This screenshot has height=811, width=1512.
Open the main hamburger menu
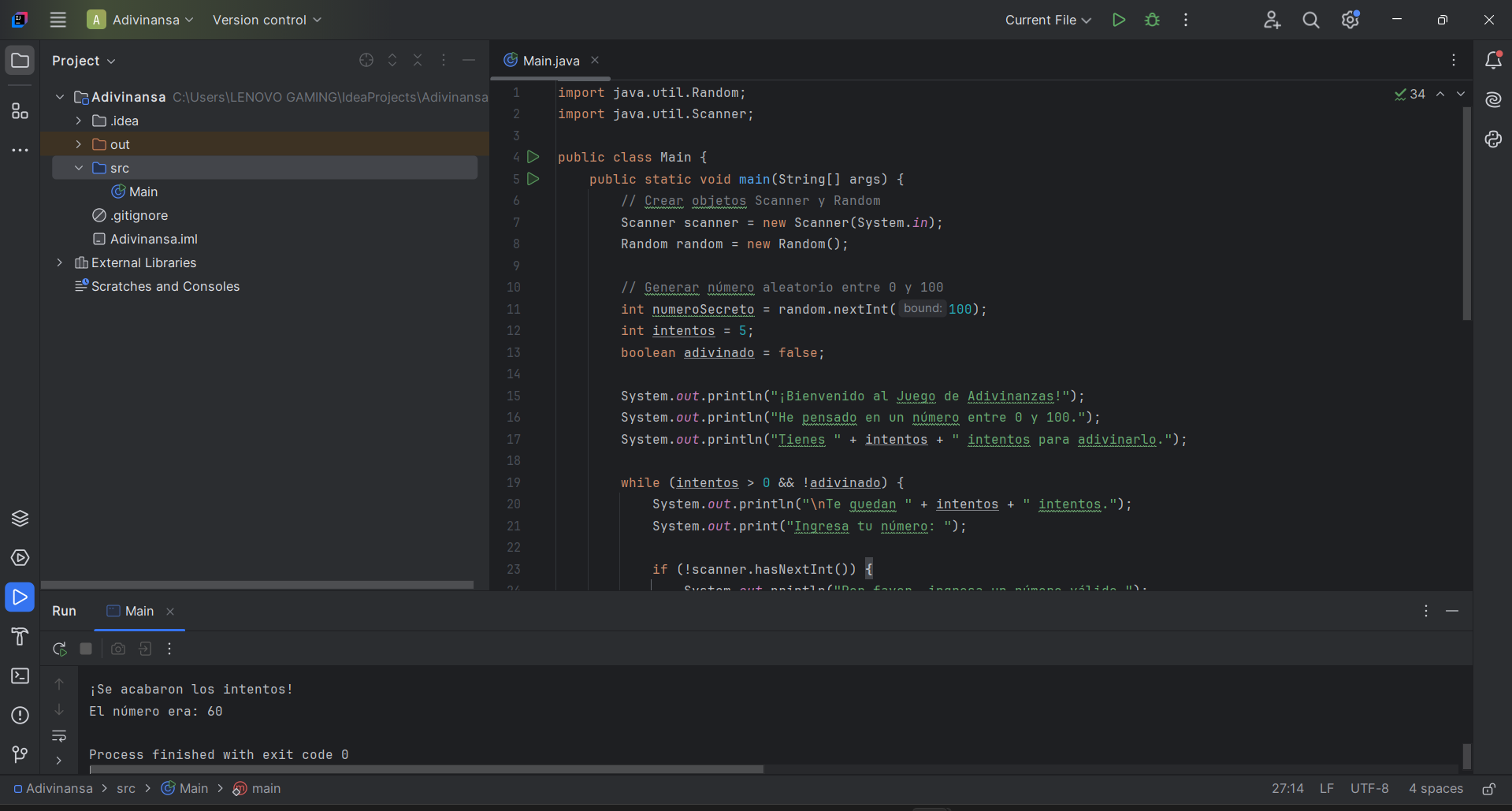point(58,20)
